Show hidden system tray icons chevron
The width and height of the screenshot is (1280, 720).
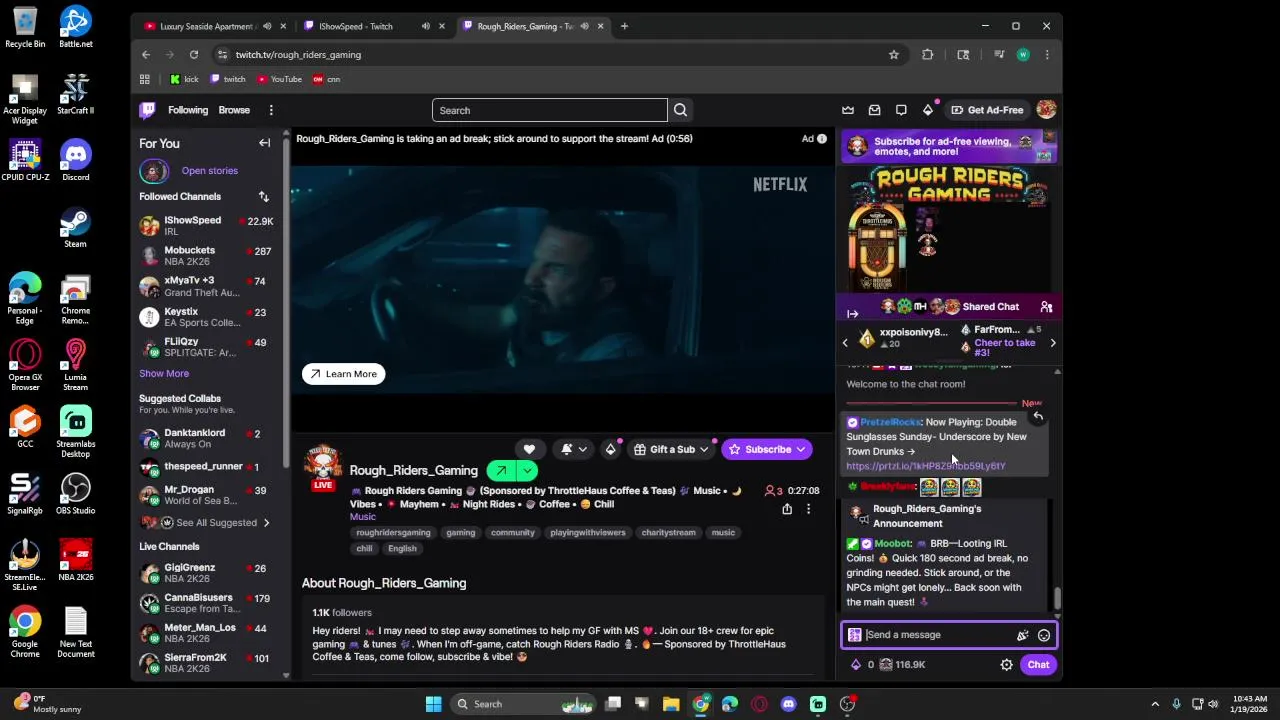point(1155,704)
